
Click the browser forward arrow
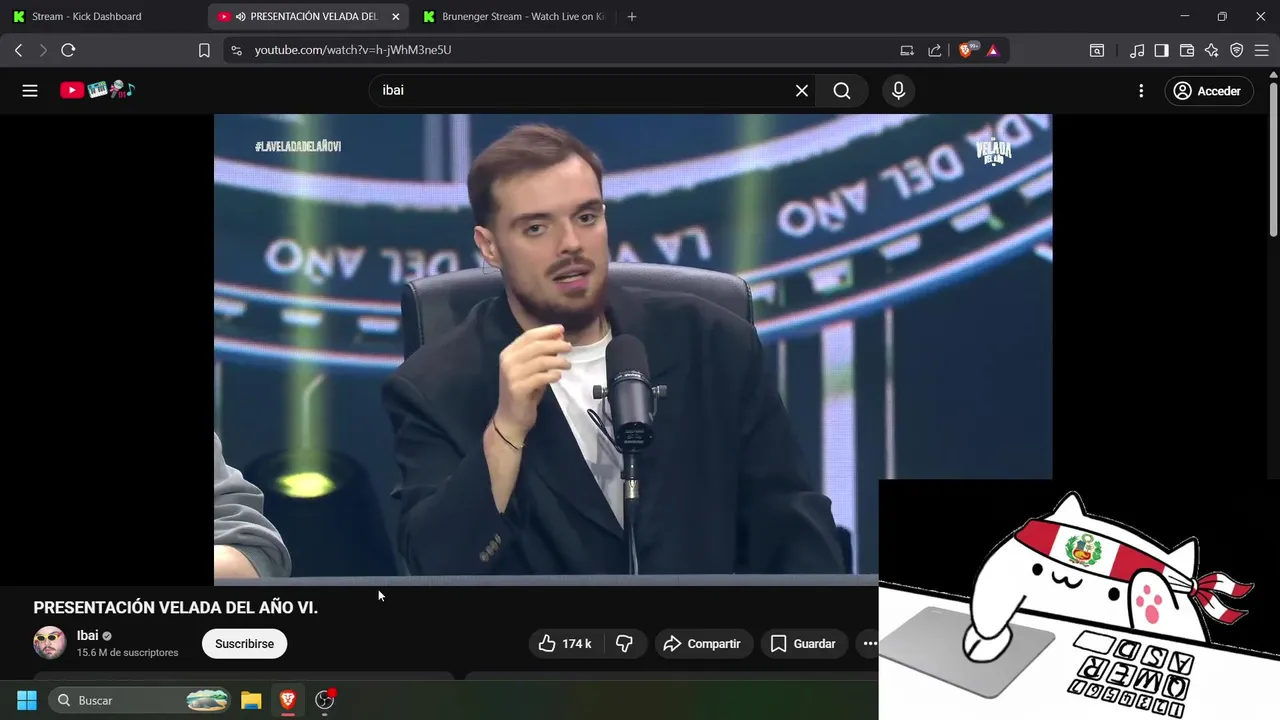click(x=43, y=50)
